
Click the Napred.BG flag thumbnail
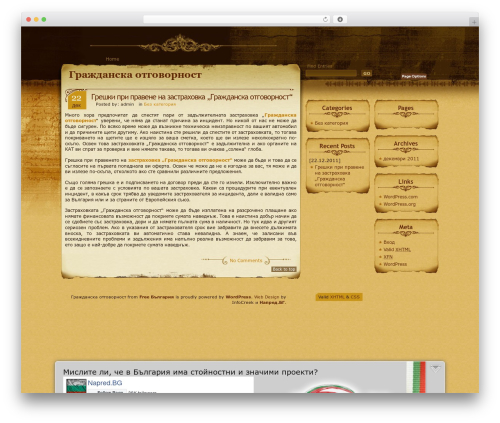[x=76, y=386]
